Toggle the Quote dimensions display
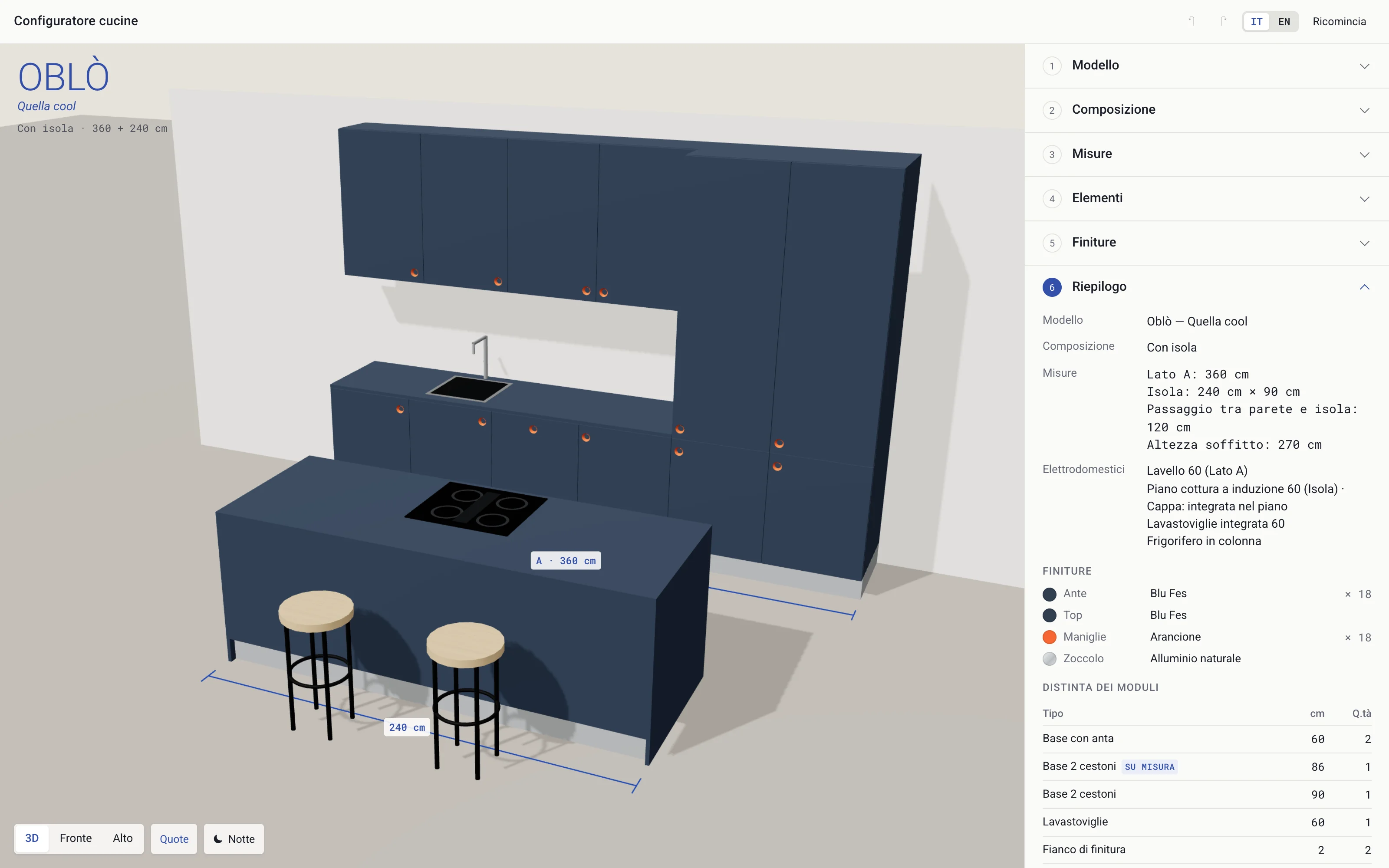Screen dimensions: 1389x868 174,839
